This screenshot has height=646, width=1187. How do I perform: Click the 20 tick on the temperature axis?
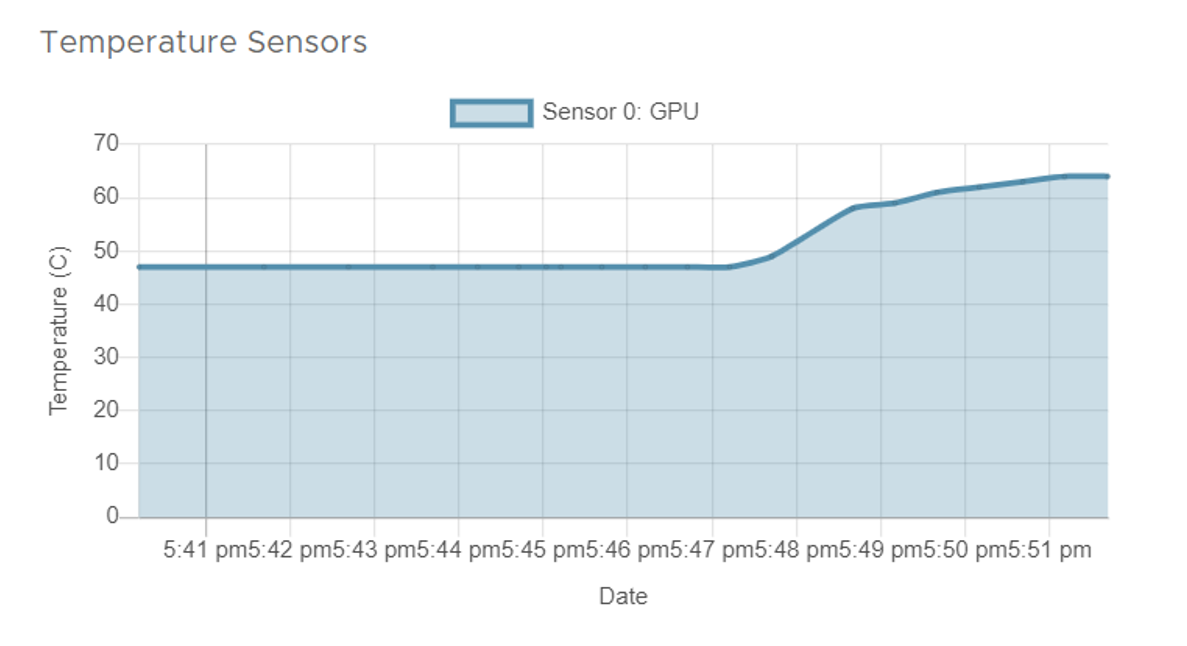(x=104, y=410)
